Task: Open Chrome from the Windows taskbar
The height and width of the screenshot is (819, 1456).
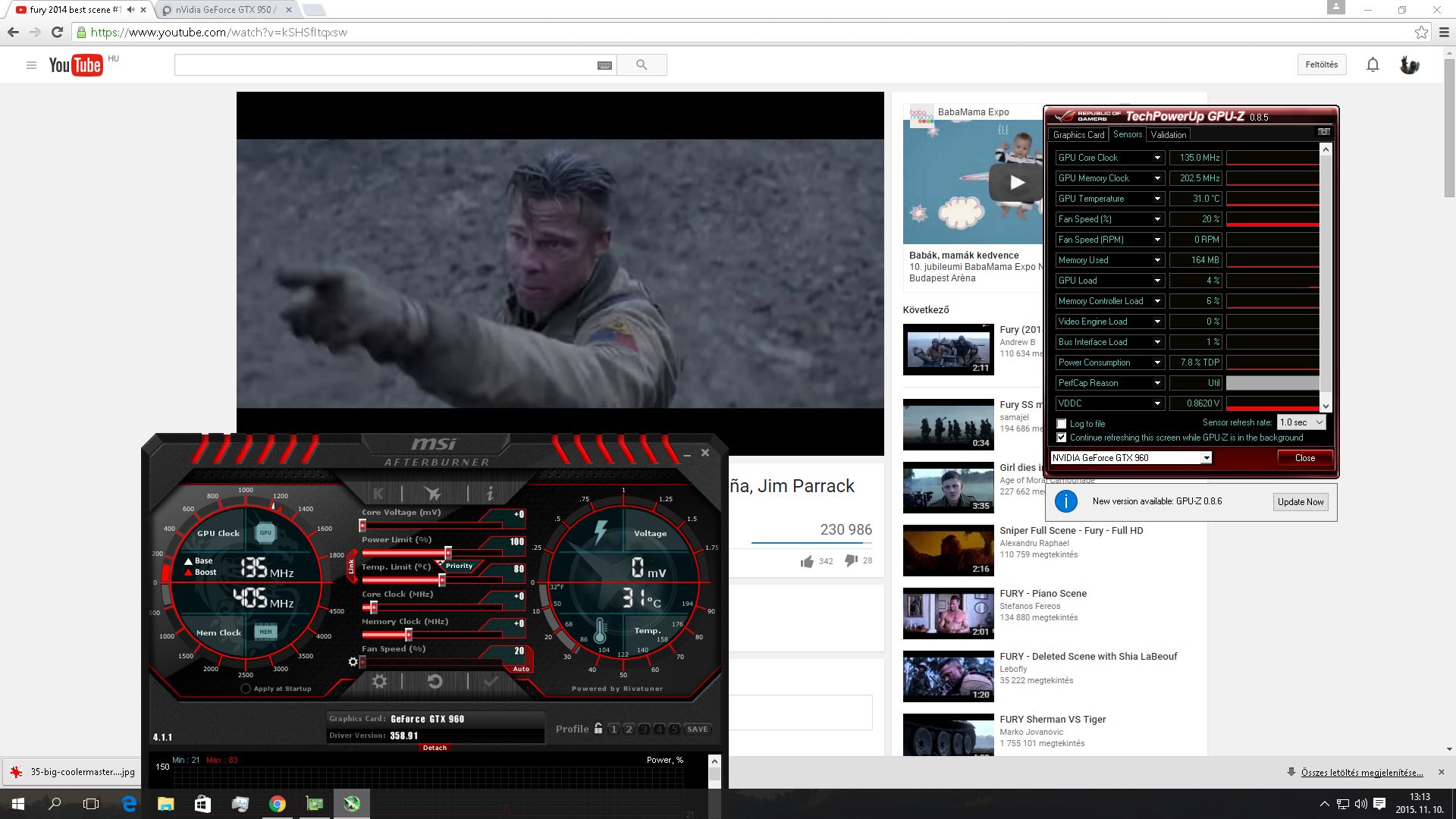Action: click(x=278, y=804)
